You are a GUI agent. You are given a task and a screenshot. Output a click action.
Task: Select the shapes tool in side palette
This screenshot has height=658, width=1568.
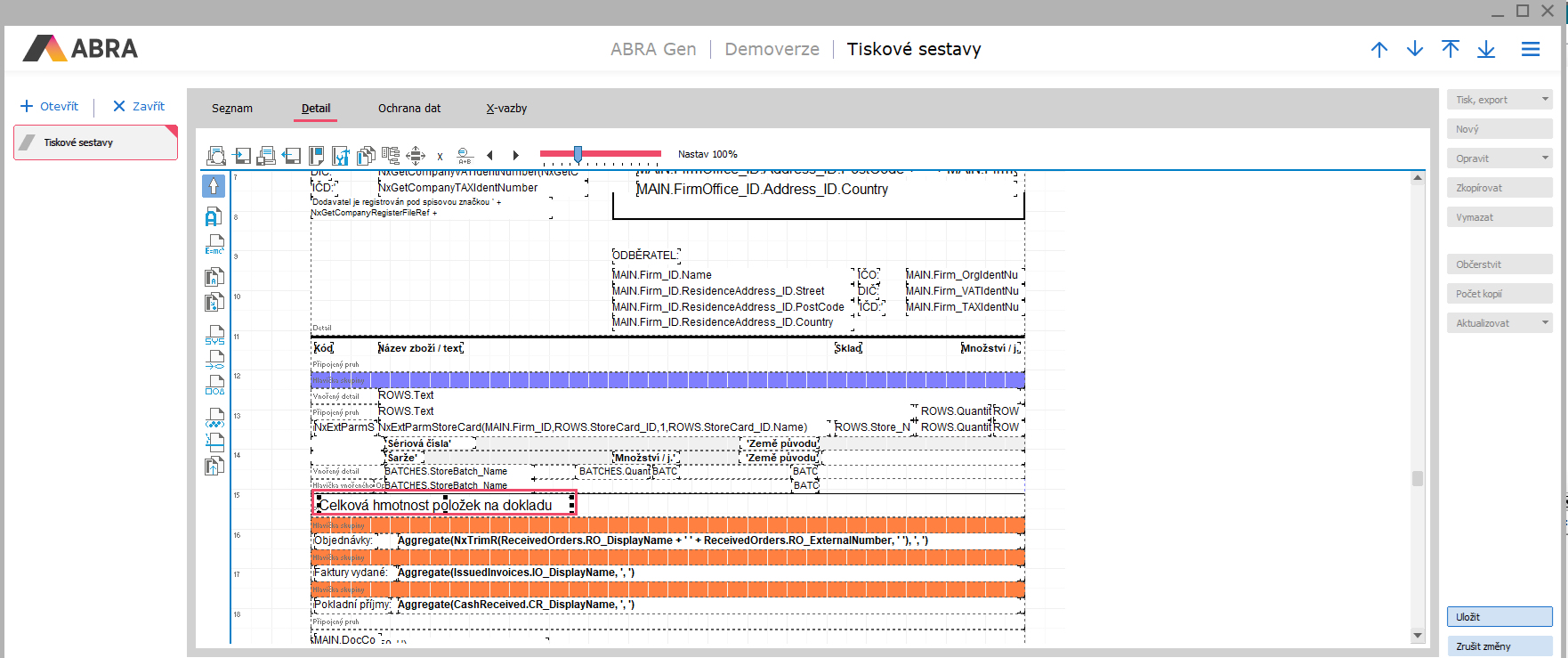click(214, 386)
